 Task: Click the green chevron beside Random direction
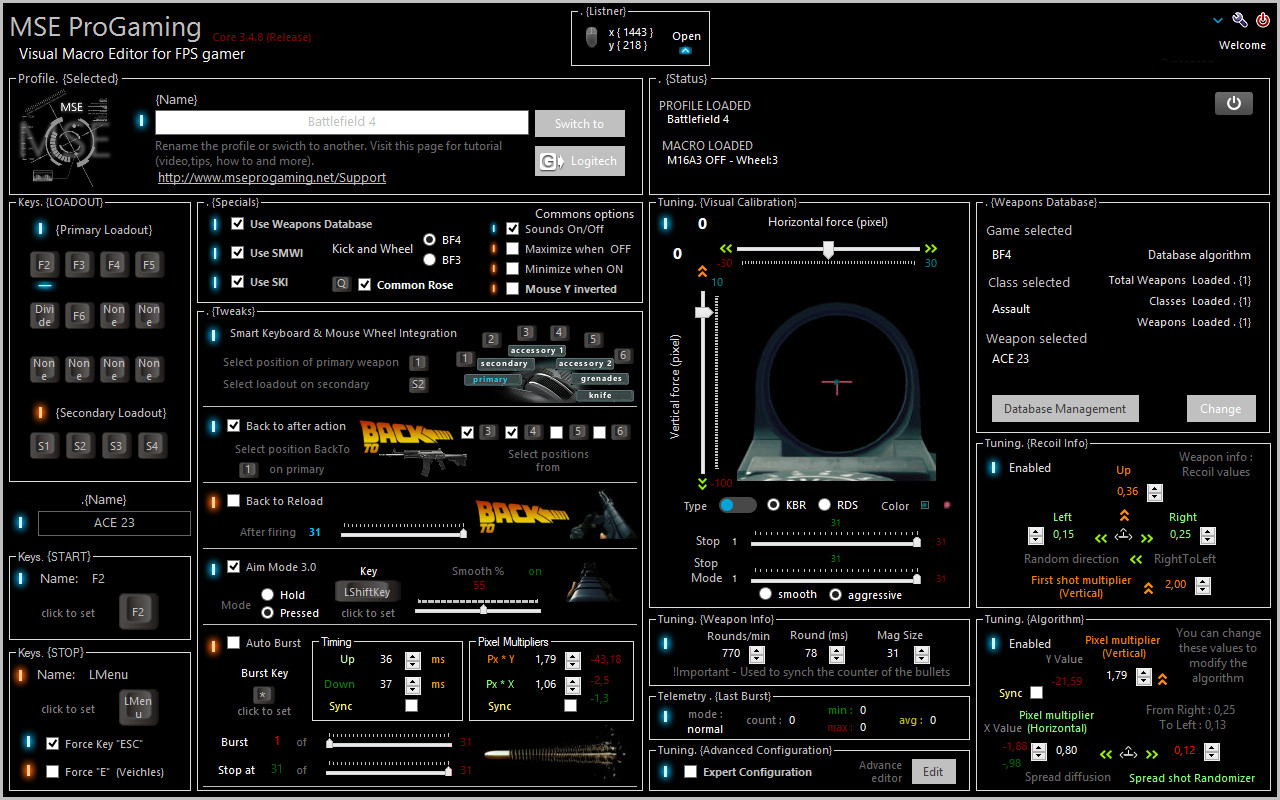1138,559
